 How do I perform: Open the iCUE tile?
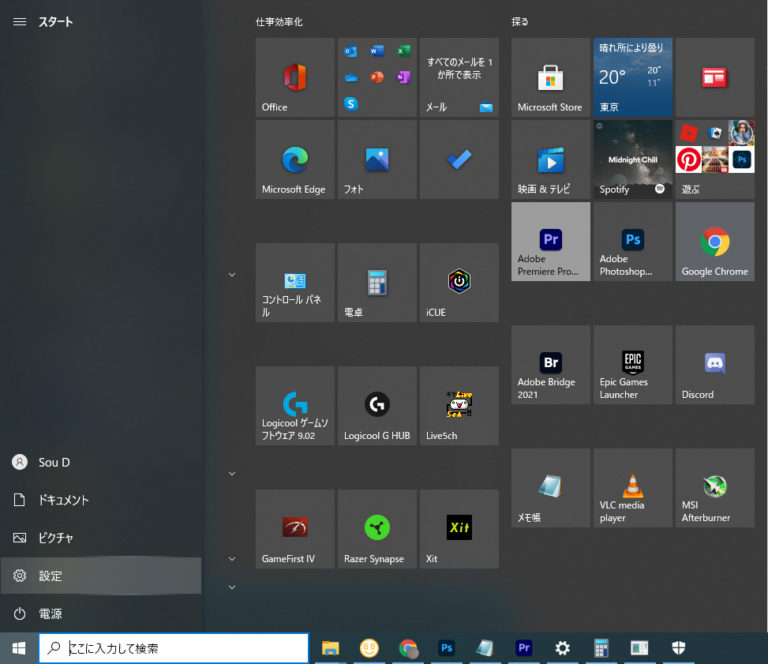[459, 282]
